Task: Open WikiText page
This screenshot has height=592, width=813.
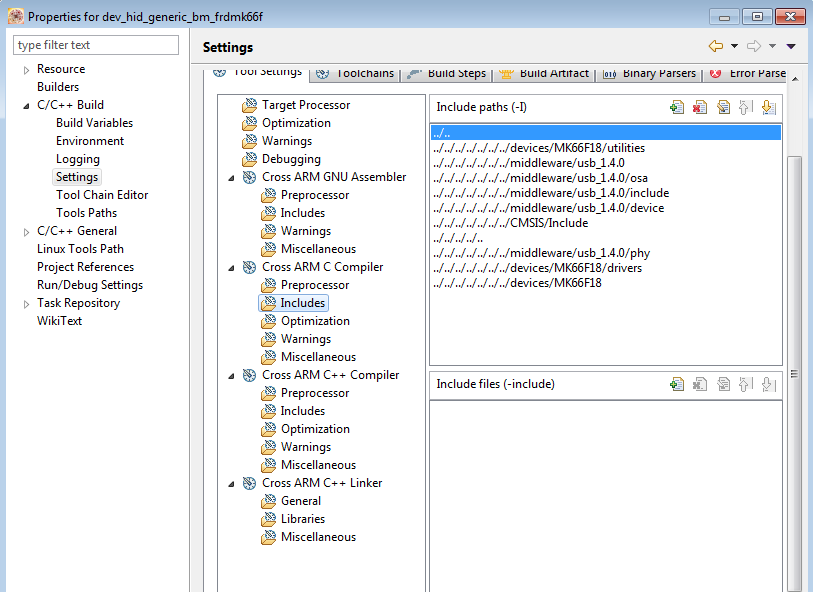Action: point(60,321)
